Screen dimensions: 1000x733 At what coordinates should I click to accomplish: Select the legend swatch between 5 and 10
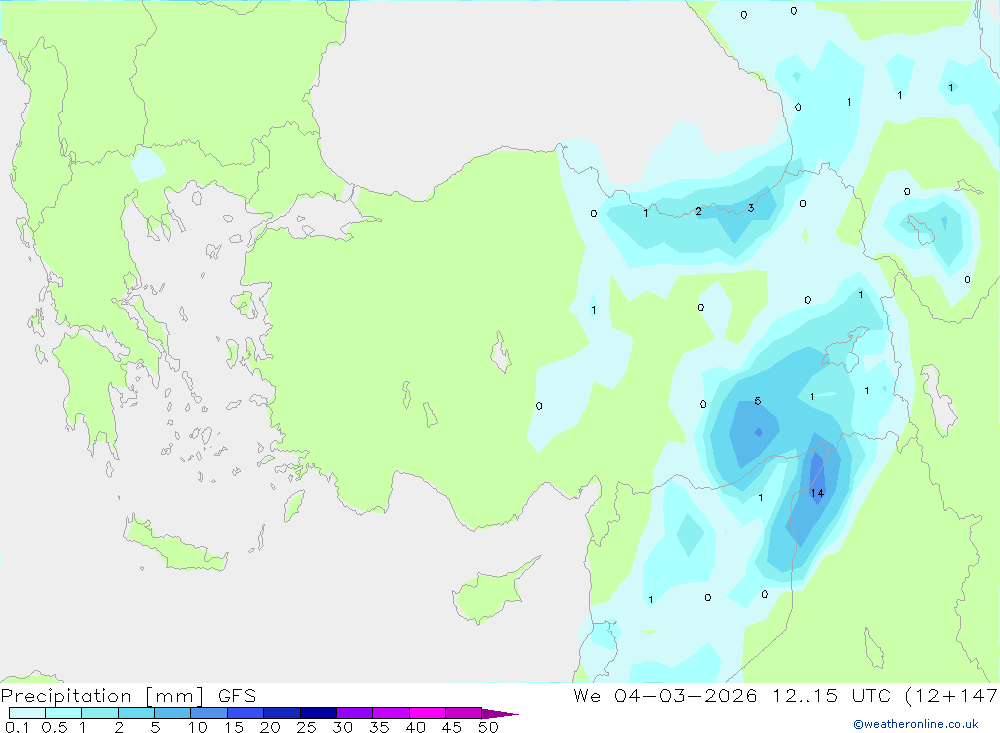173,713
